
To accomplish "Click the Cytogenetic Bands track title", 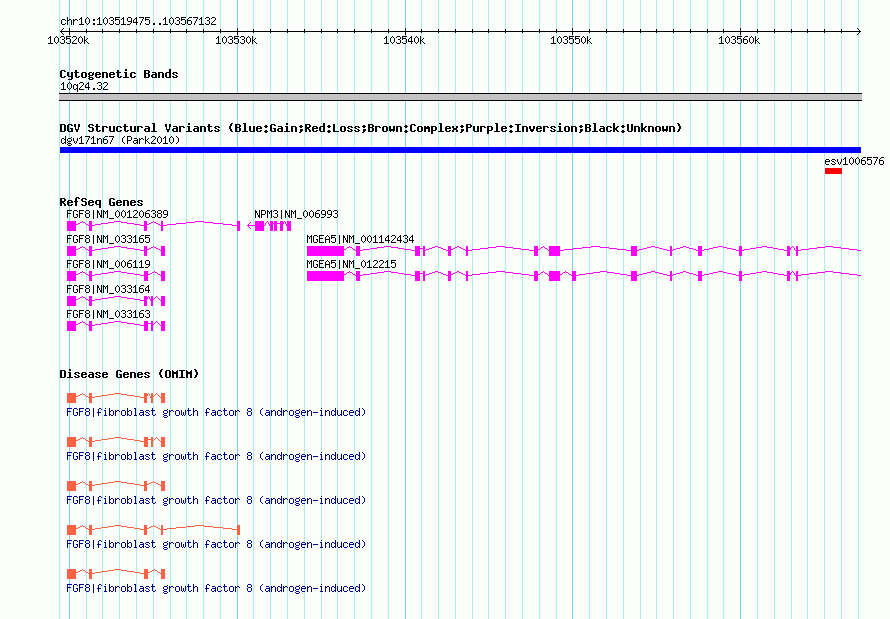I will pos(119,74).
